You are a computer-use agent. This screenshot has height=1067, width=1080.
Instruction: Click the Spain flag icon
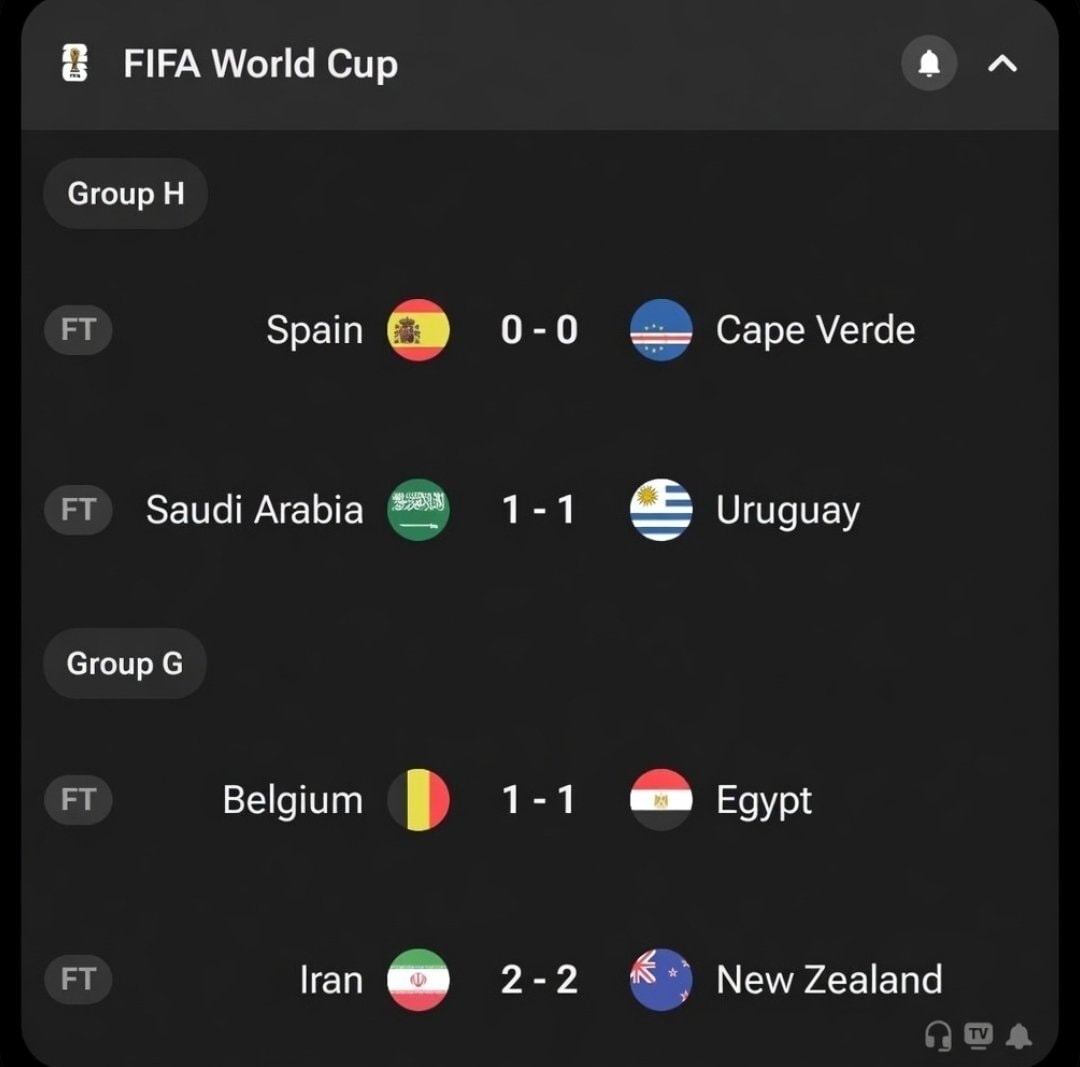pyautogui.click(x=418, y=330)
